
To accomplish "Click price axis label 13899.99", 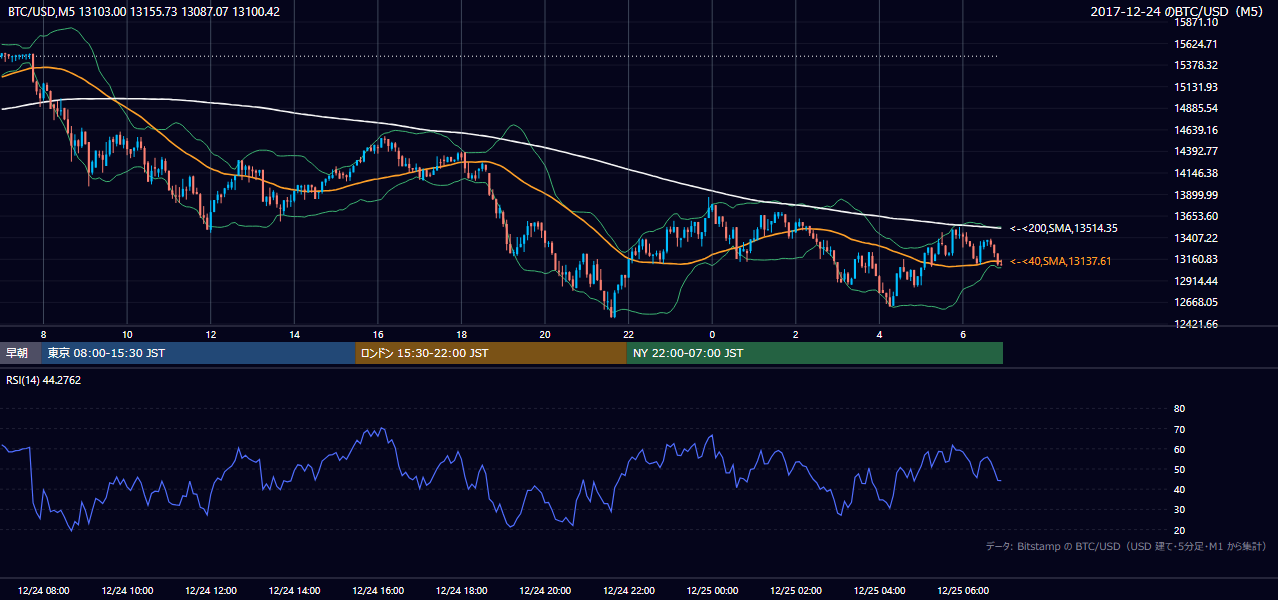I will (1195, 195).
